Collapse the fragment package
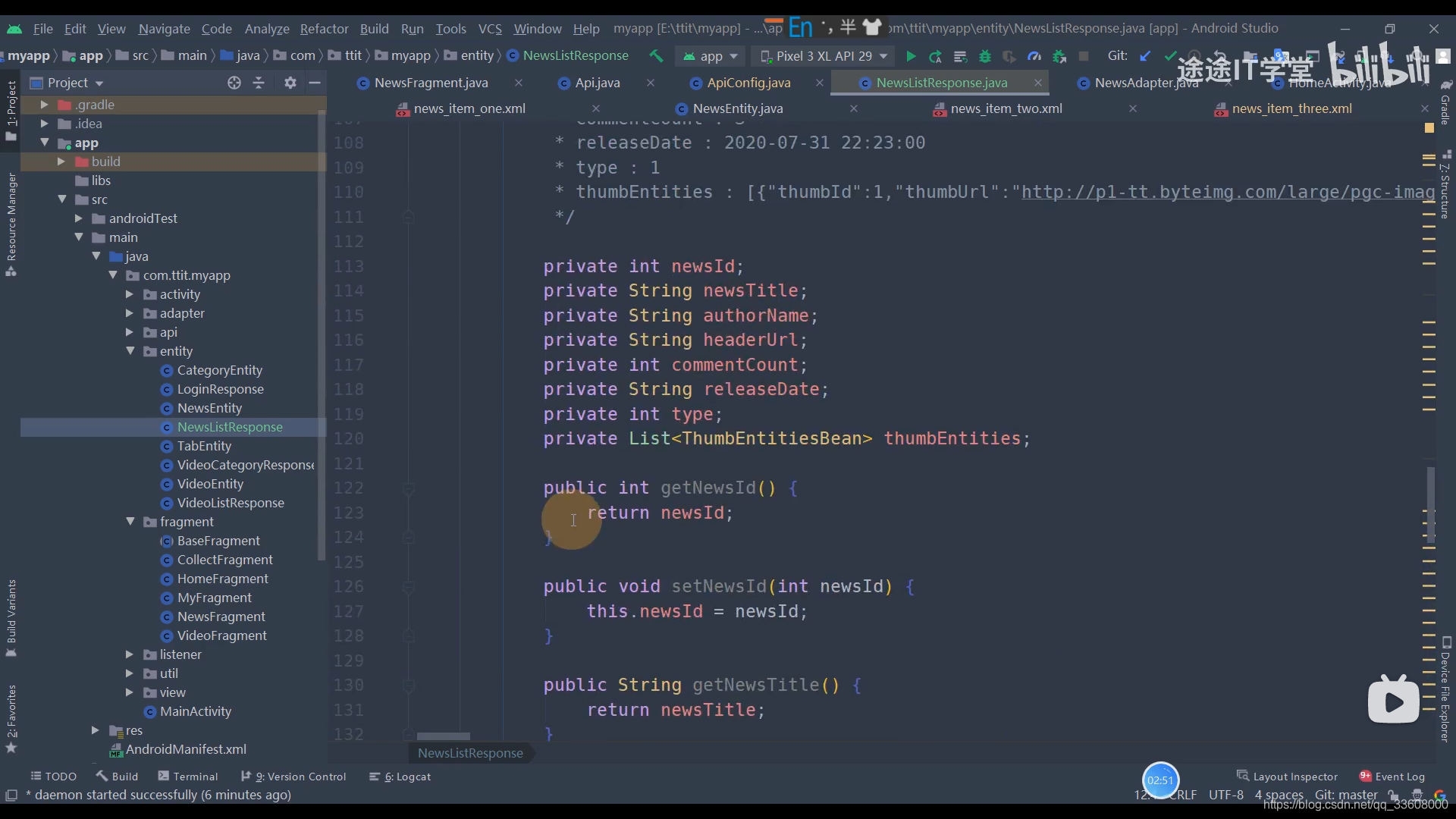 130,522
